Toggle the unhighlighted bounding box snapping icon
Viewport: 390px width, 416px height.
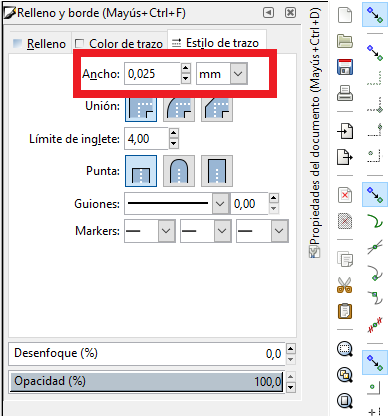click(x=375, y=53)
